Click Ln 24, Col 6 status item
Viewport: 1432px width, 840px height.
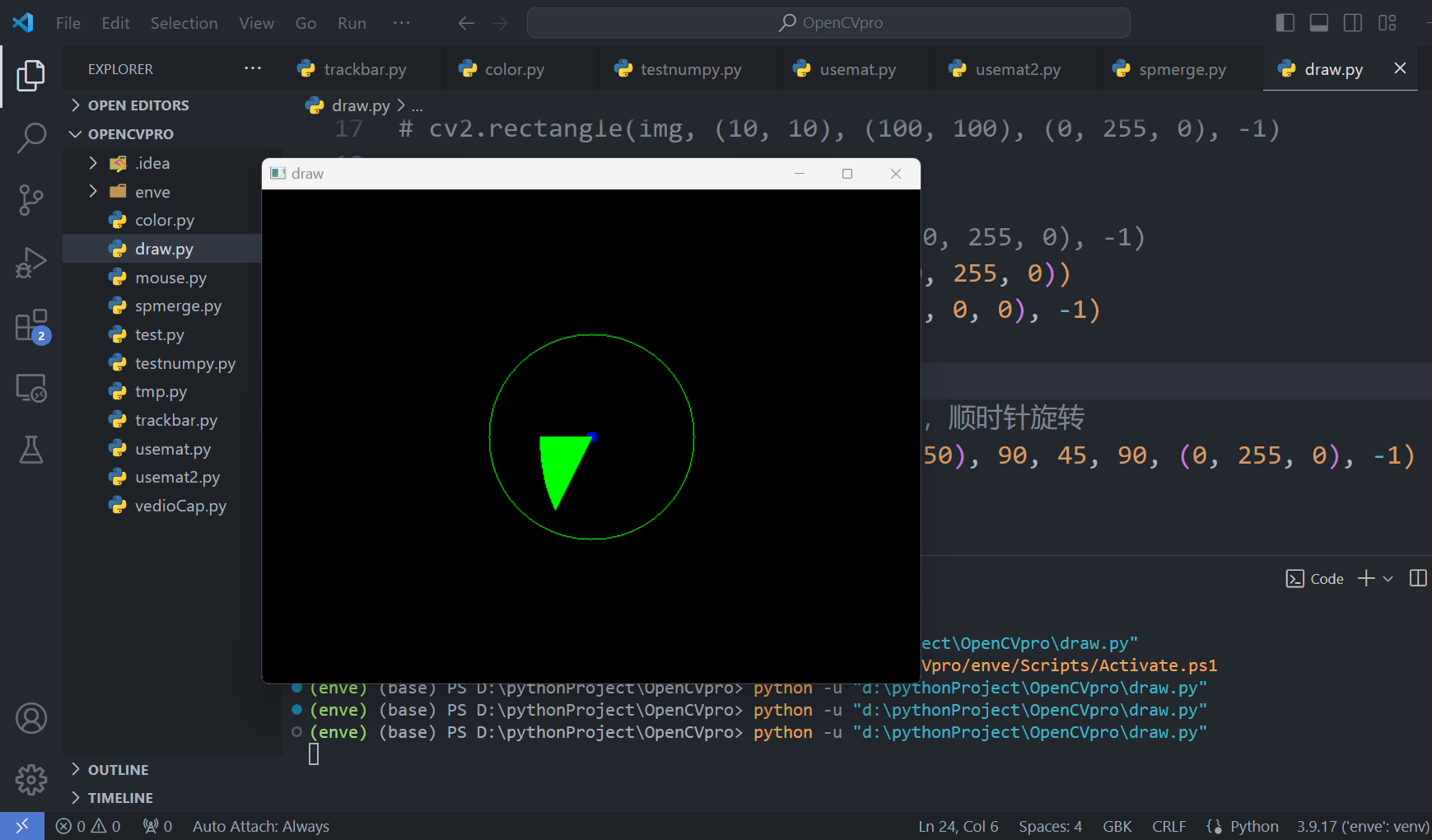click(958, 826)
